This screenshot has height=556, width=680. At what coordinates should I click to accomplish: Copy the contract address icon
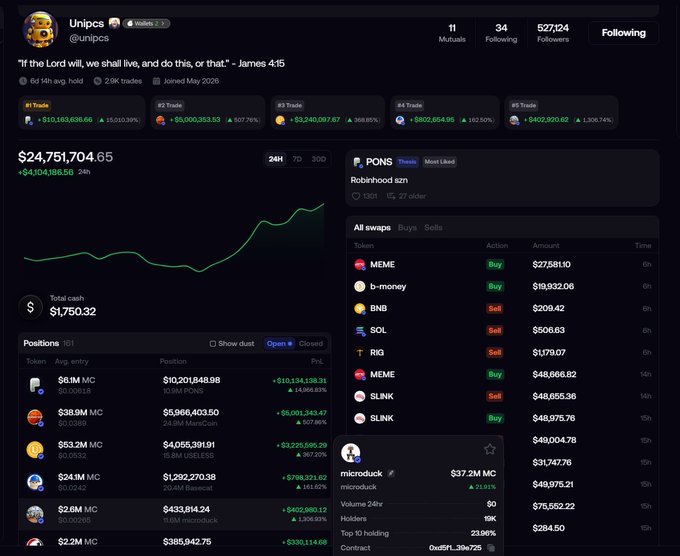pyautogui.click(x=491, y=548)
